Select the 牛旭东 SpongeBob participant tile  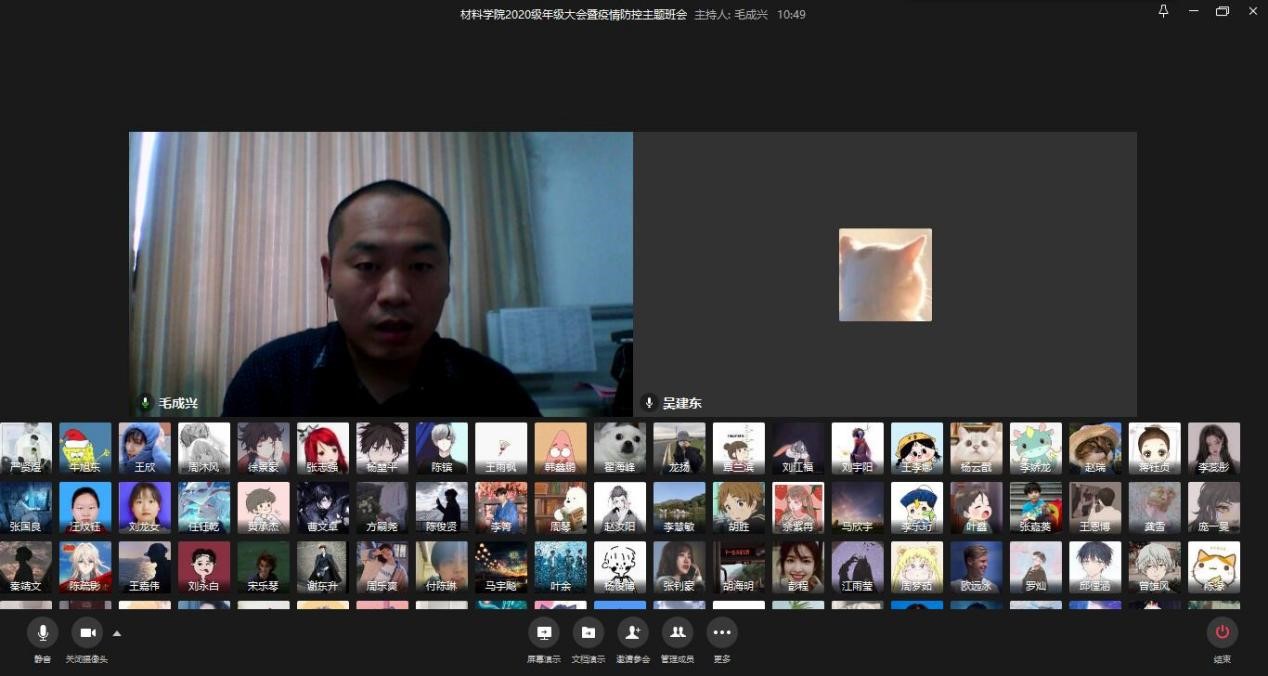click(x=85, y=448)
